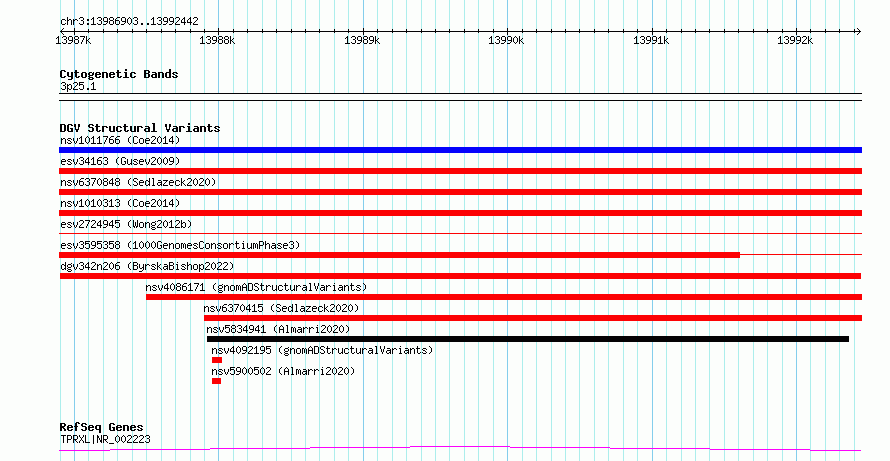Viewport: 890px width, 461px height.
Task: Click the red dgv342n206 variant bar
Action: click(460, 276)
